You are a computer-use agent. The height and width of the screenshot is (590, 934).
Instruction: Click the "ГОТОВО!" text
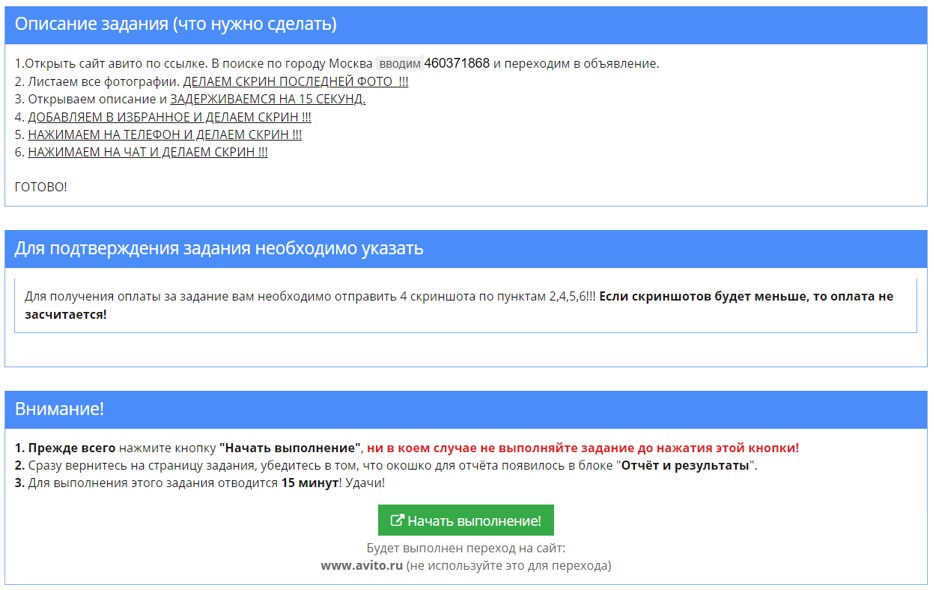click(41, 187)
